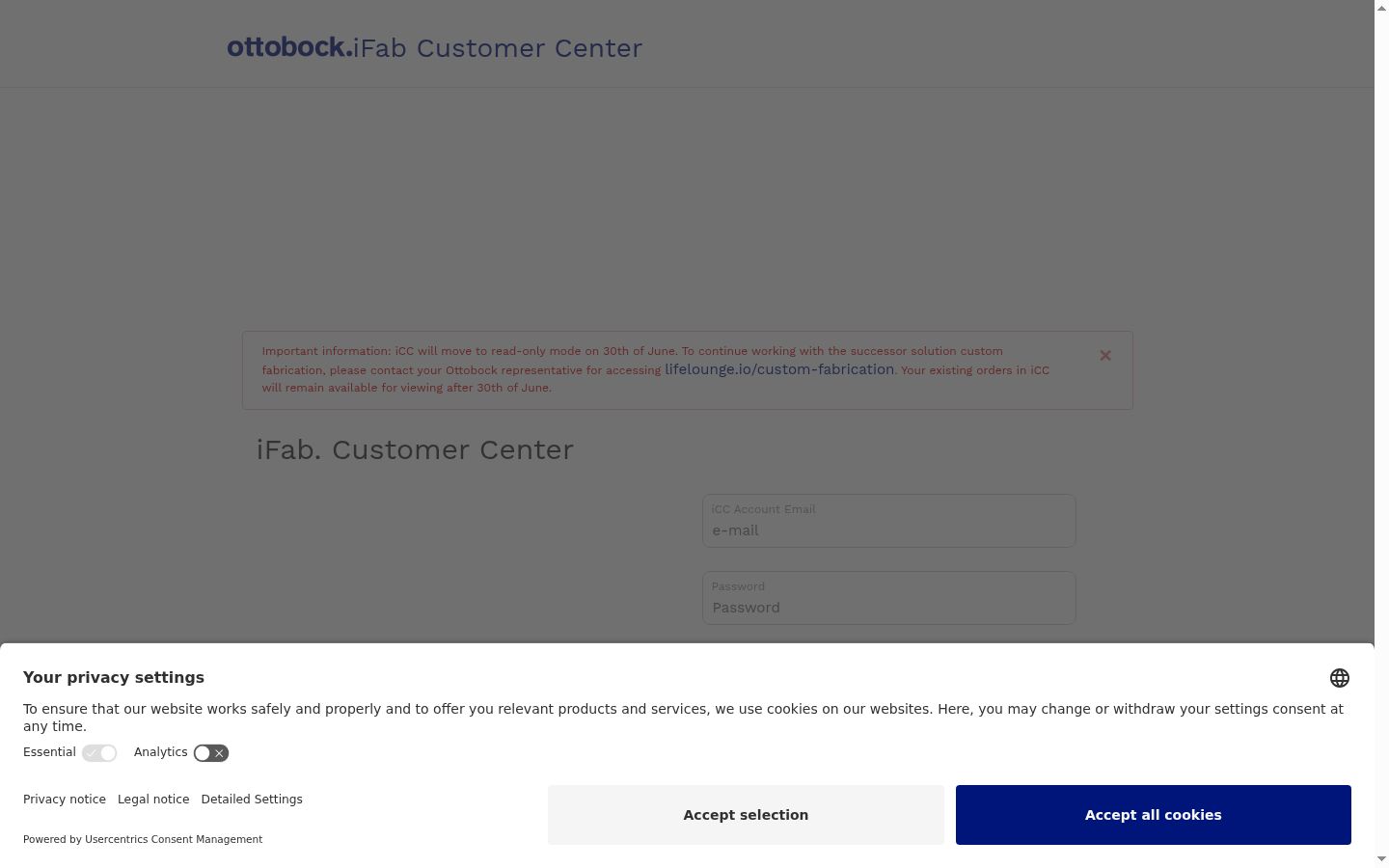Click the Accept all cookies button
The width and height of the screenshot is (1389, 868).
tap(1153, 815)
